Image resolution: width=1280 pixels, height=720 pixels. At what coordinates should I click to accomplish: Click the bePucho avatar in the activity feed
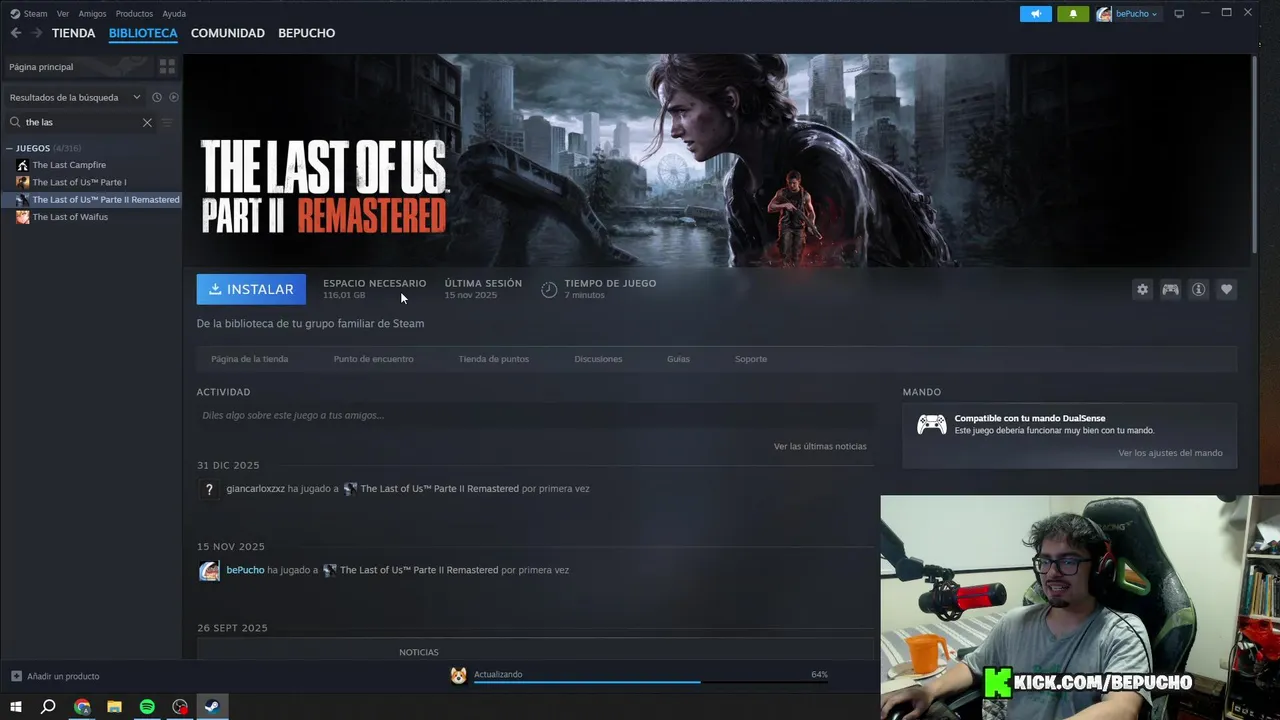pyautogui.click(x=209, y=571)
